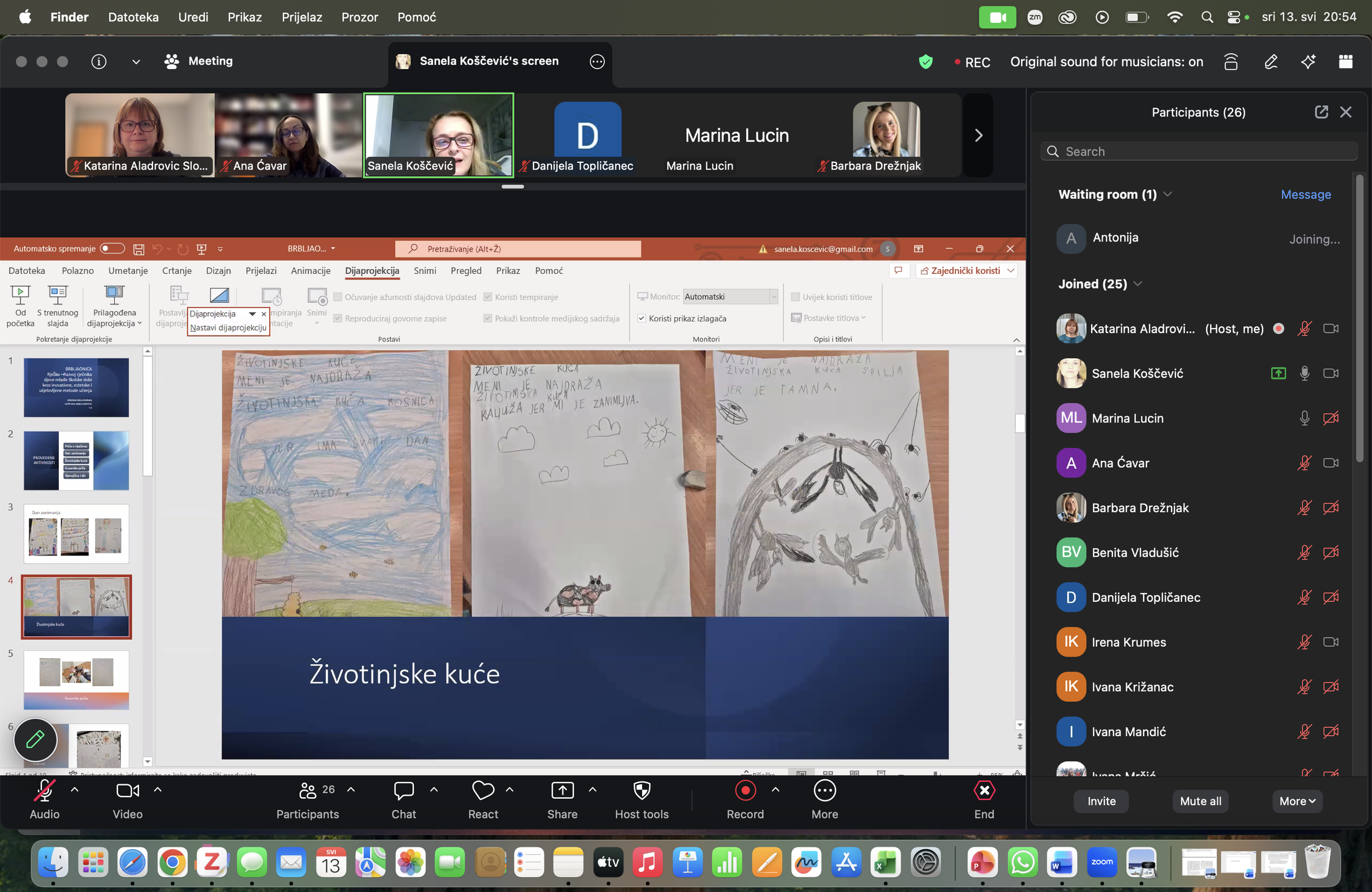The image size is (1372, 892).
Task: Click Mute all button
Action: (1200, 801)
